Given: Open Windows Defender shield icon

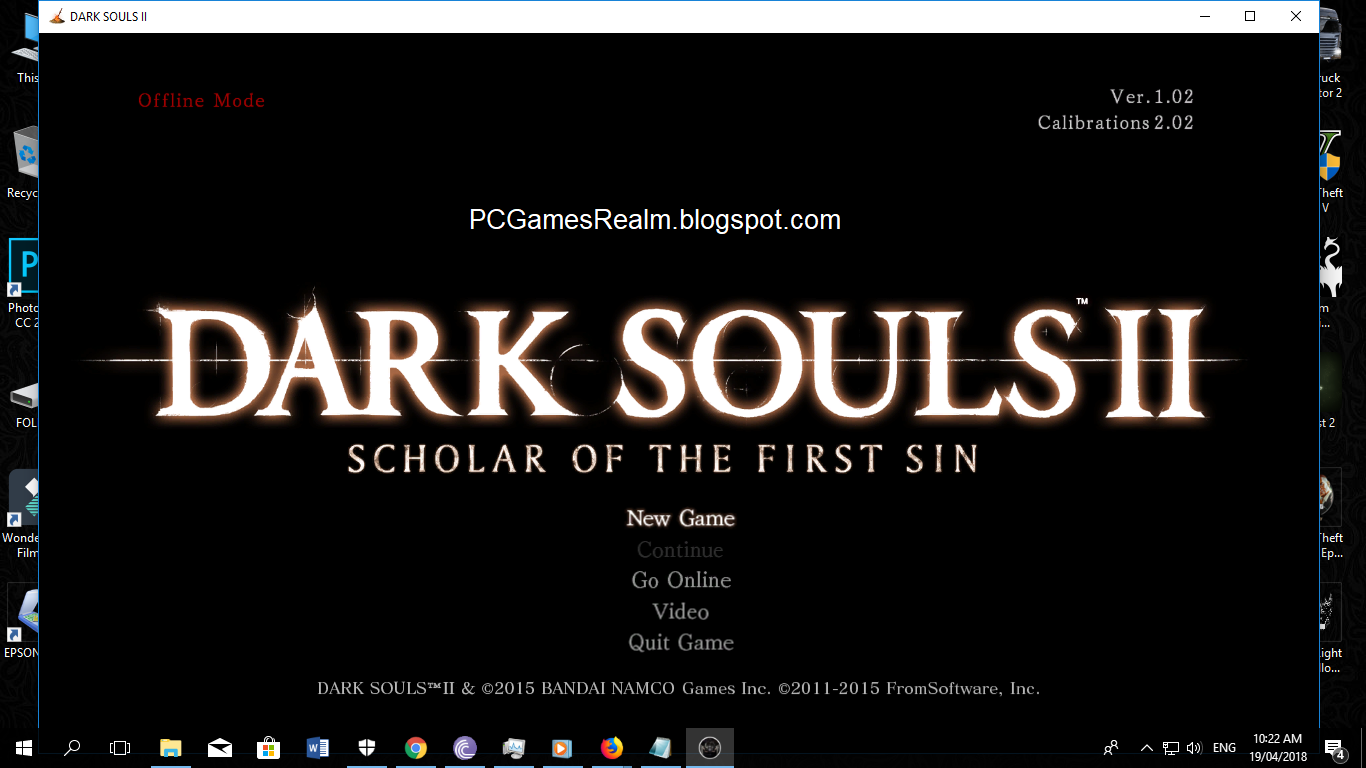Looking at the screenshot, I should click(367, 748).
